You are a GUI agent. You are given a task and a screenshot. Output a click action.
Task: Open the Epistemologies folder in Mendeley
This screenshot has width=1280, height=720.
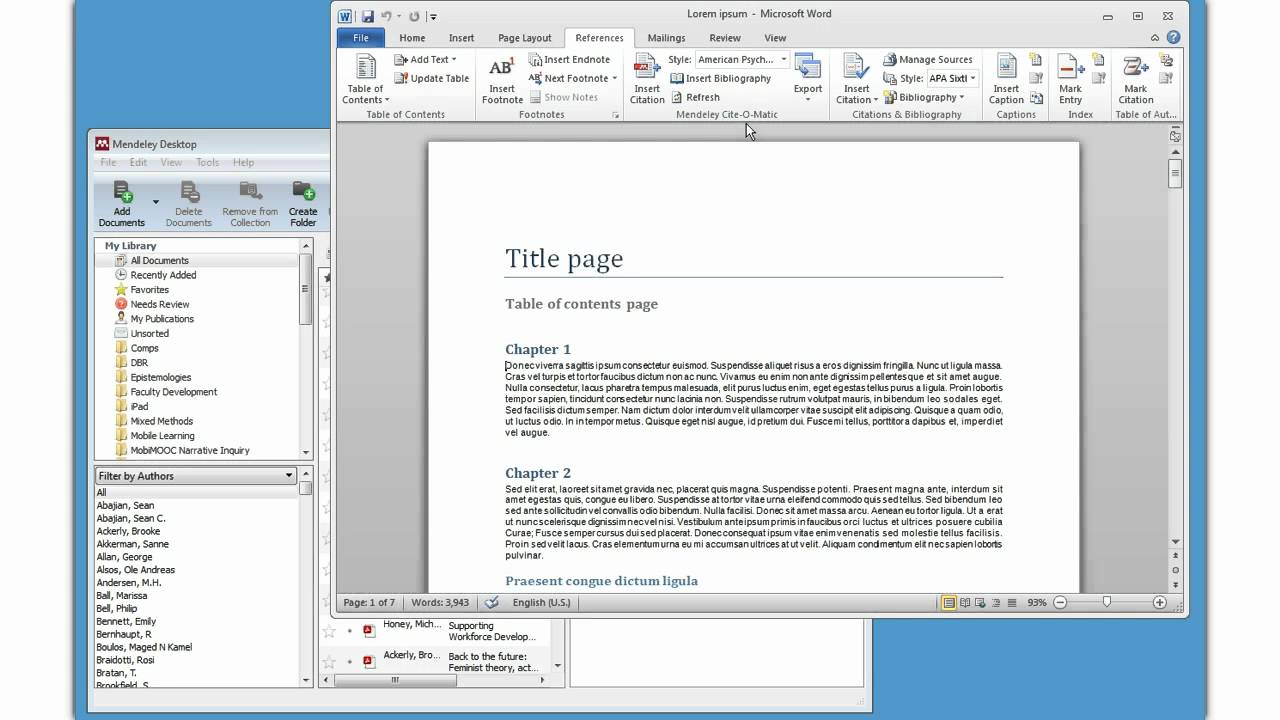click(x=153, y=377)
